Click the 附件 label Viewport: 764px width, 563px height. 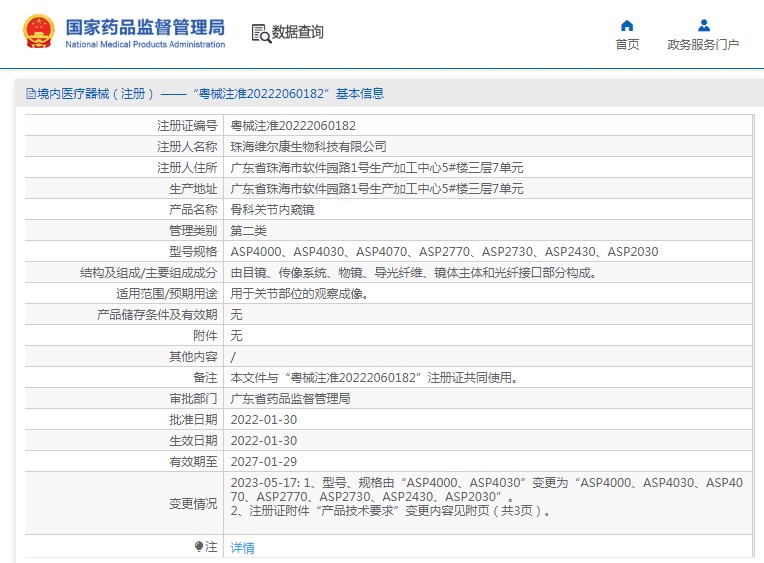click(205, 335)
